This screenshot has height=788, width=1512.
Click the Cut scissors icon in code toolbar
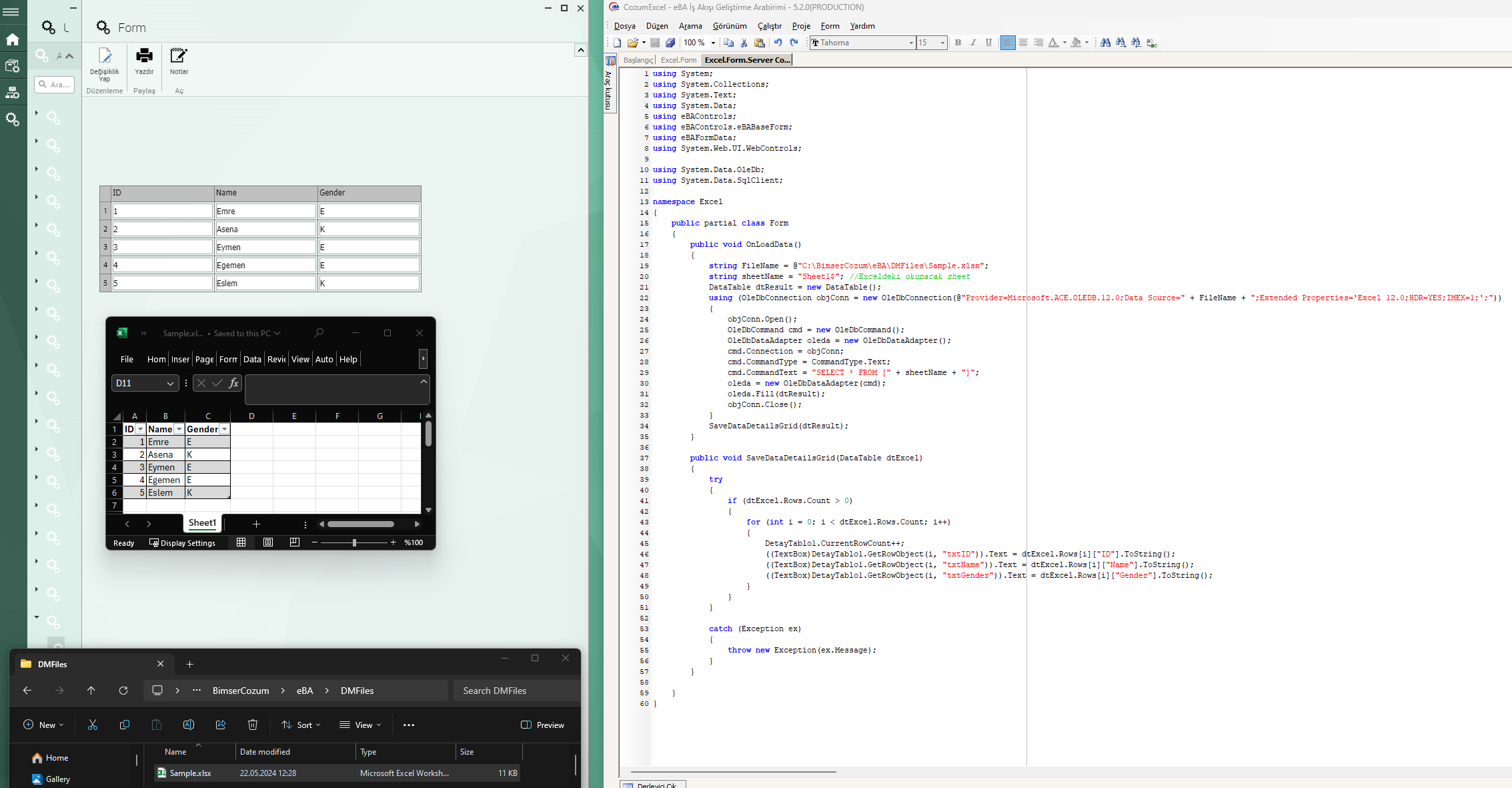pos(744,43)
